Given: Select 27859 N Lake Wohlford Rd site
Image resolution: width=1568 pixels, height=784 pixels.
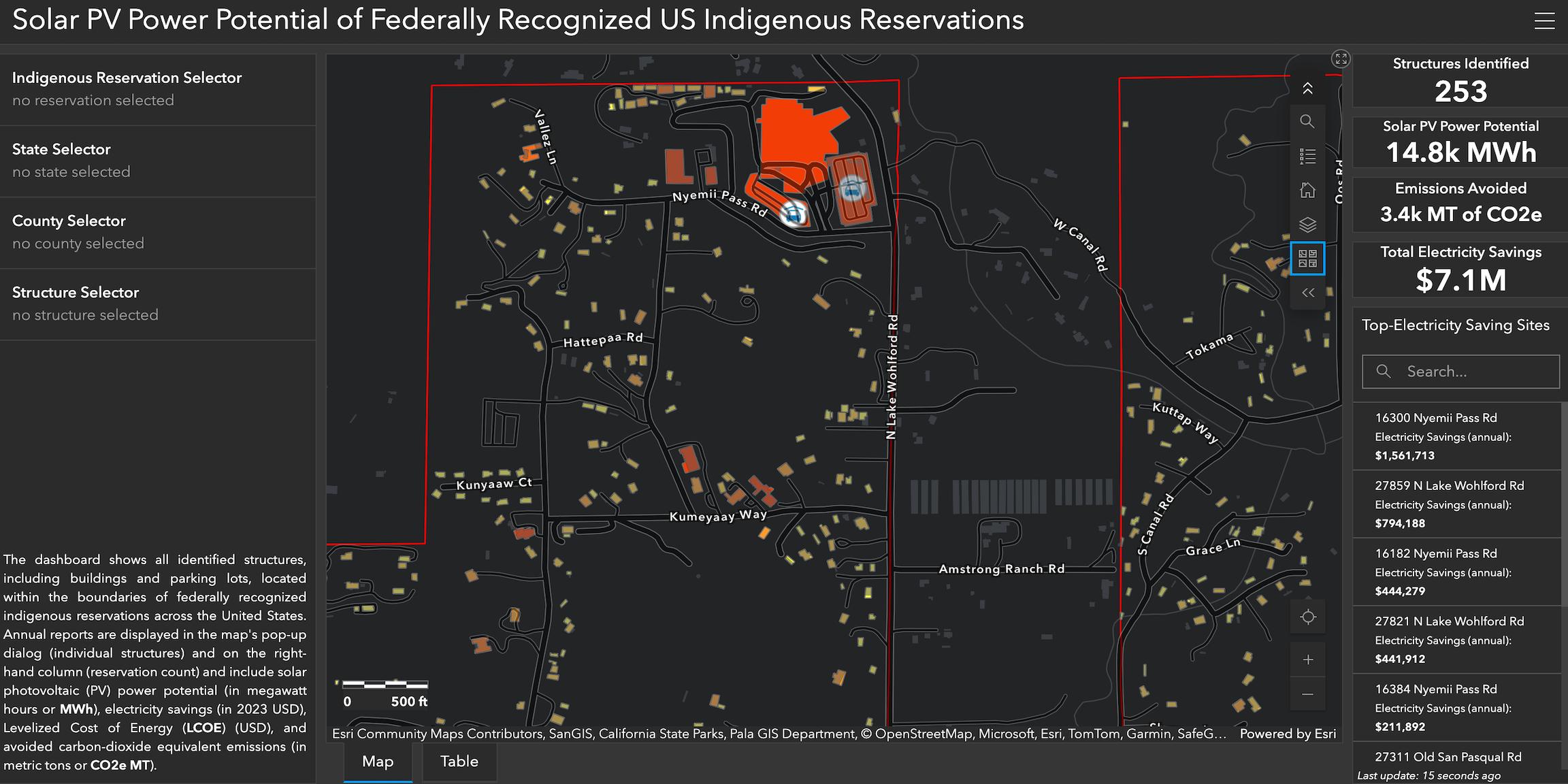Looking at the screenshot, I should click(1456, 504).
